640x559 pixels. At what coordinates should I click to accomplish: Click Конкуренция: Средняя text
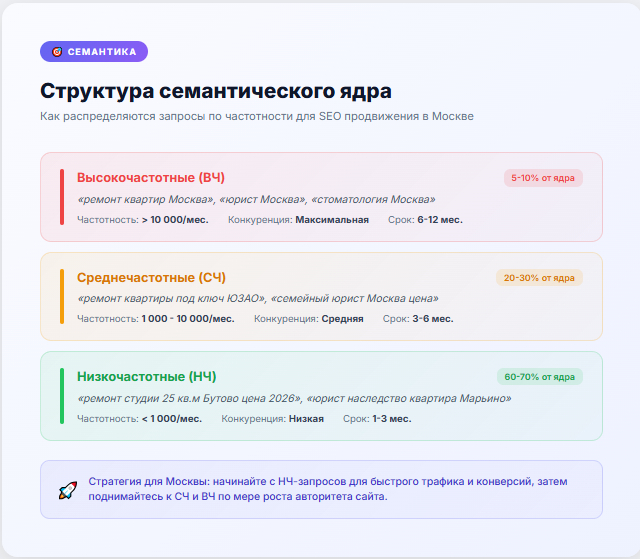309,319
